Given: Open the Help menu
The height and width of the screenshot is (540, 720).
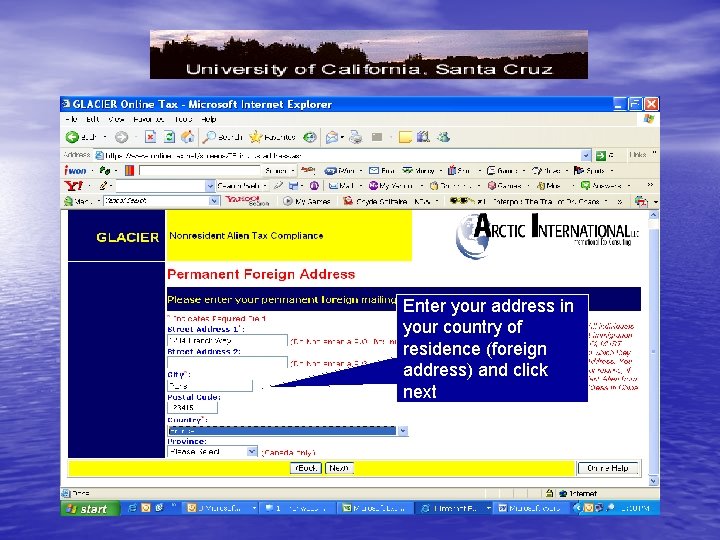Looking at the screenshot, I should point(208,119).
